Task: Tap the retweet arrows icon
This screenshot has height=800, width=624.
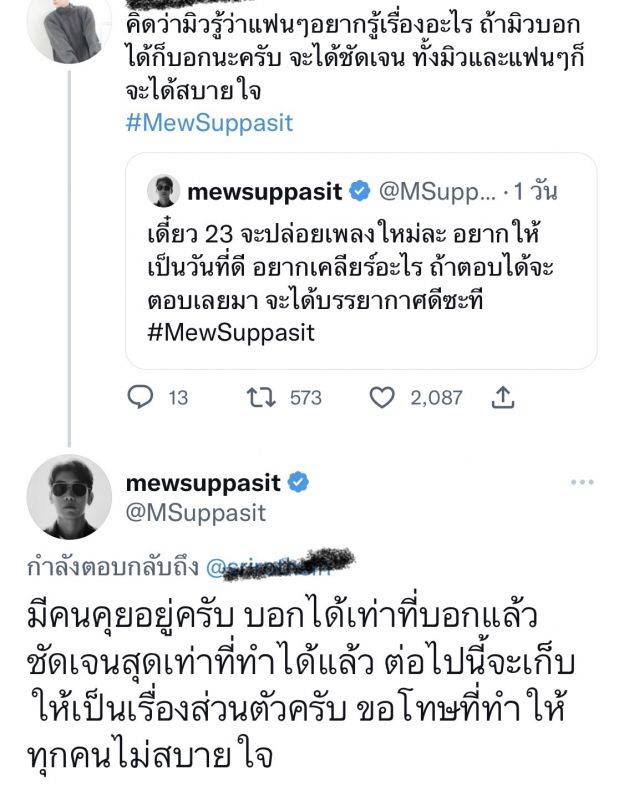Action: [258, 398]
